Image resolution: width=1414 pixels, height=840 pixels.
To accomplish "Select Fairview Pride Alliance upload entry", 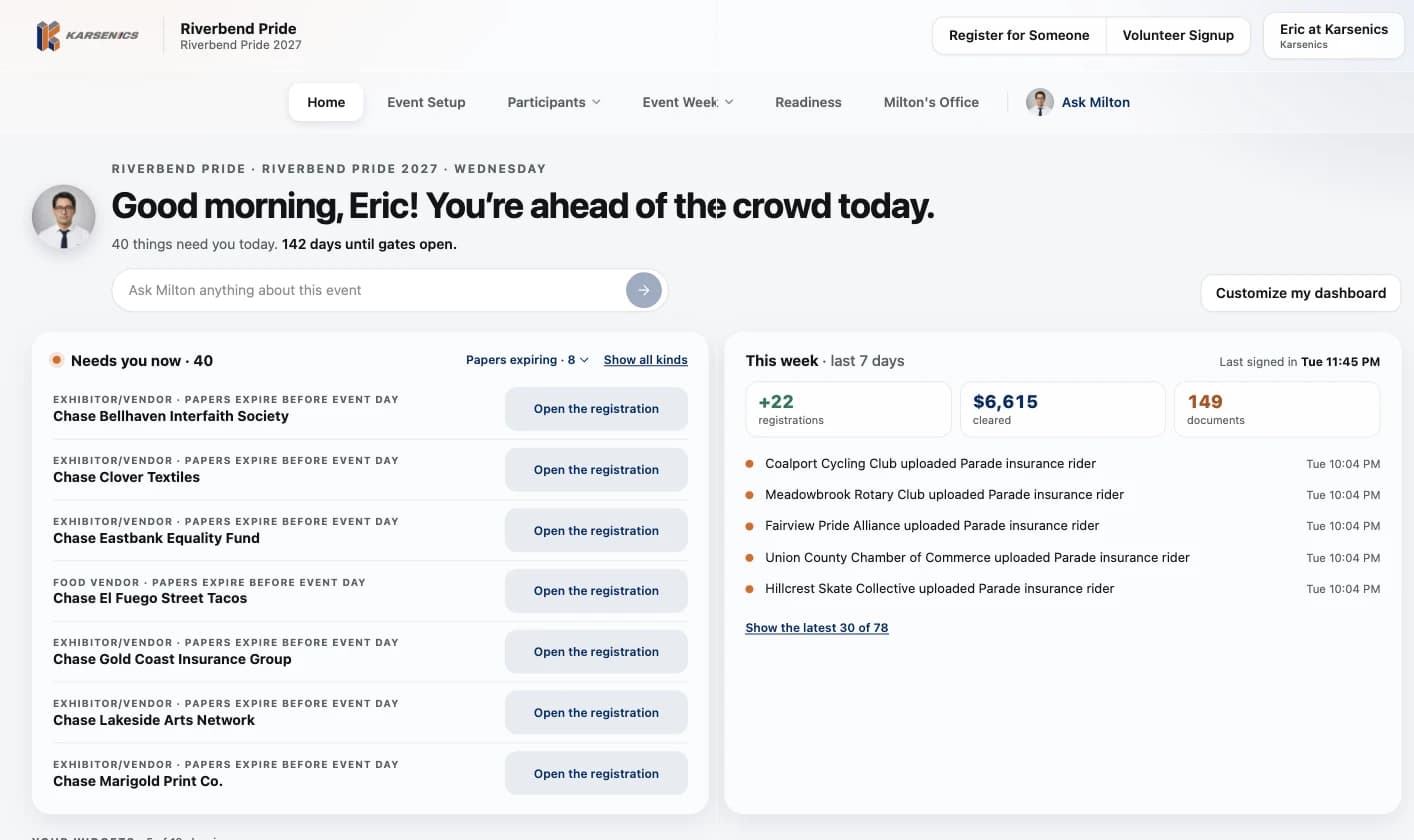I will tap(1063, 526).
